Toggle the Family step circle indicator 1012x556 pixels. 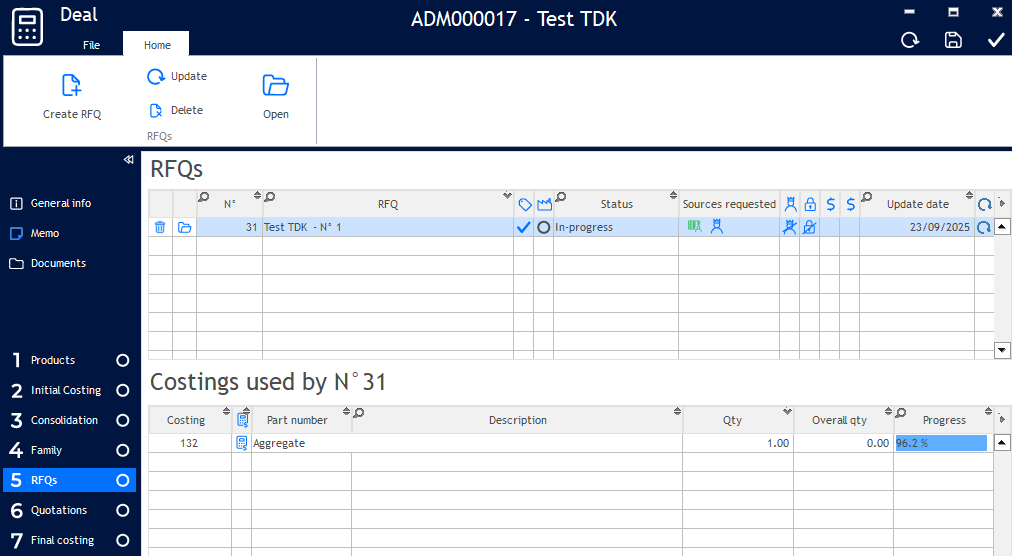(123, 451)
